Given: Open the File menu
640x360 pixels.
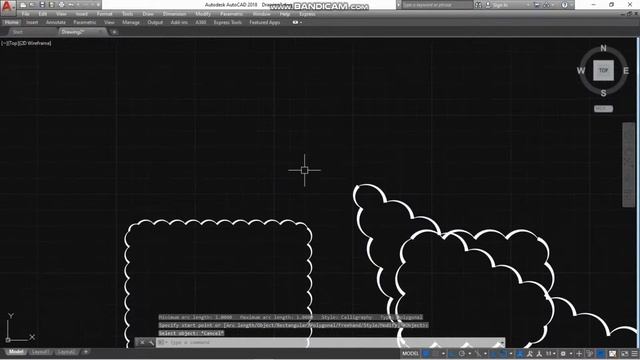Looking at the screenshot, I should coord(26,14).
